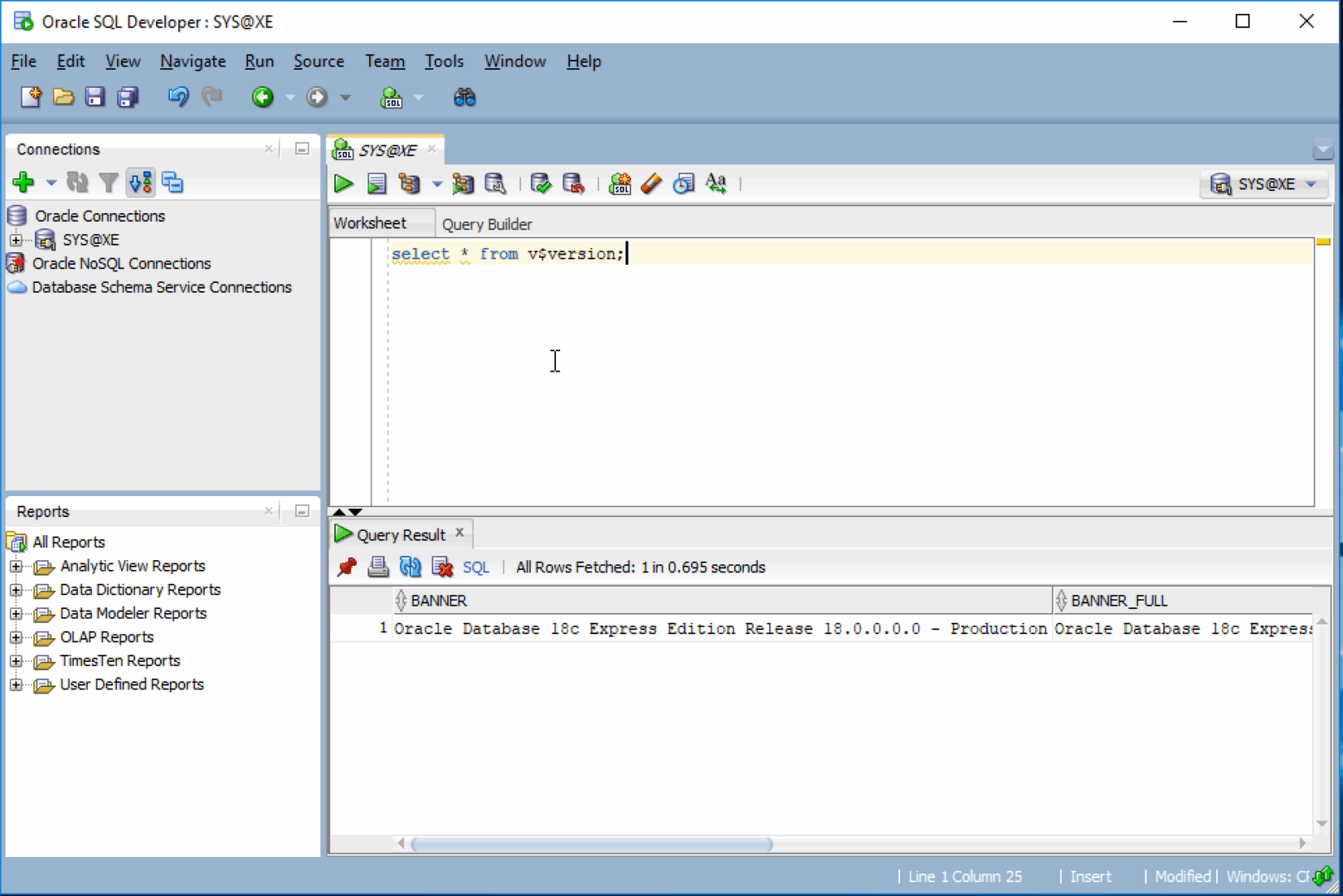Open SQL History using the clock icon

pyautogui.click(x=684, y=183)
